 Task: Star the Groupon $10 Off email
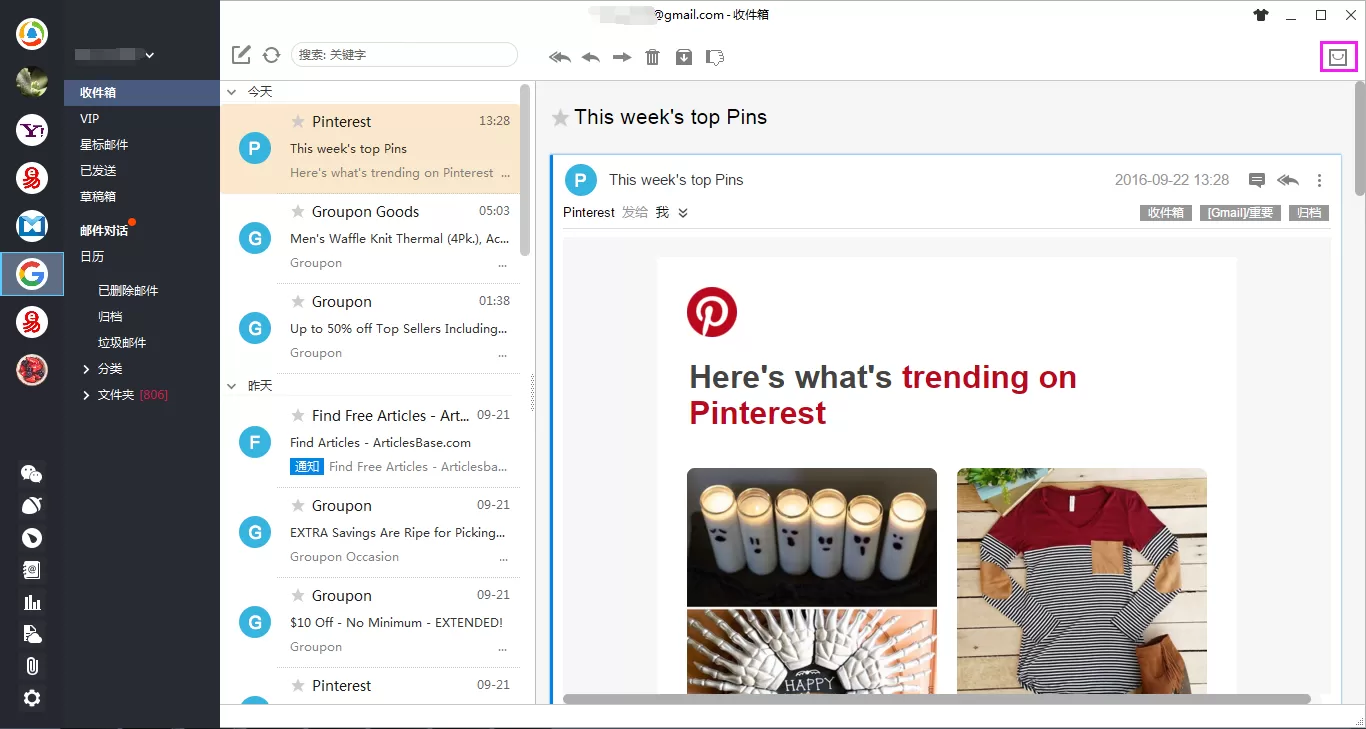tap(298, 595)
